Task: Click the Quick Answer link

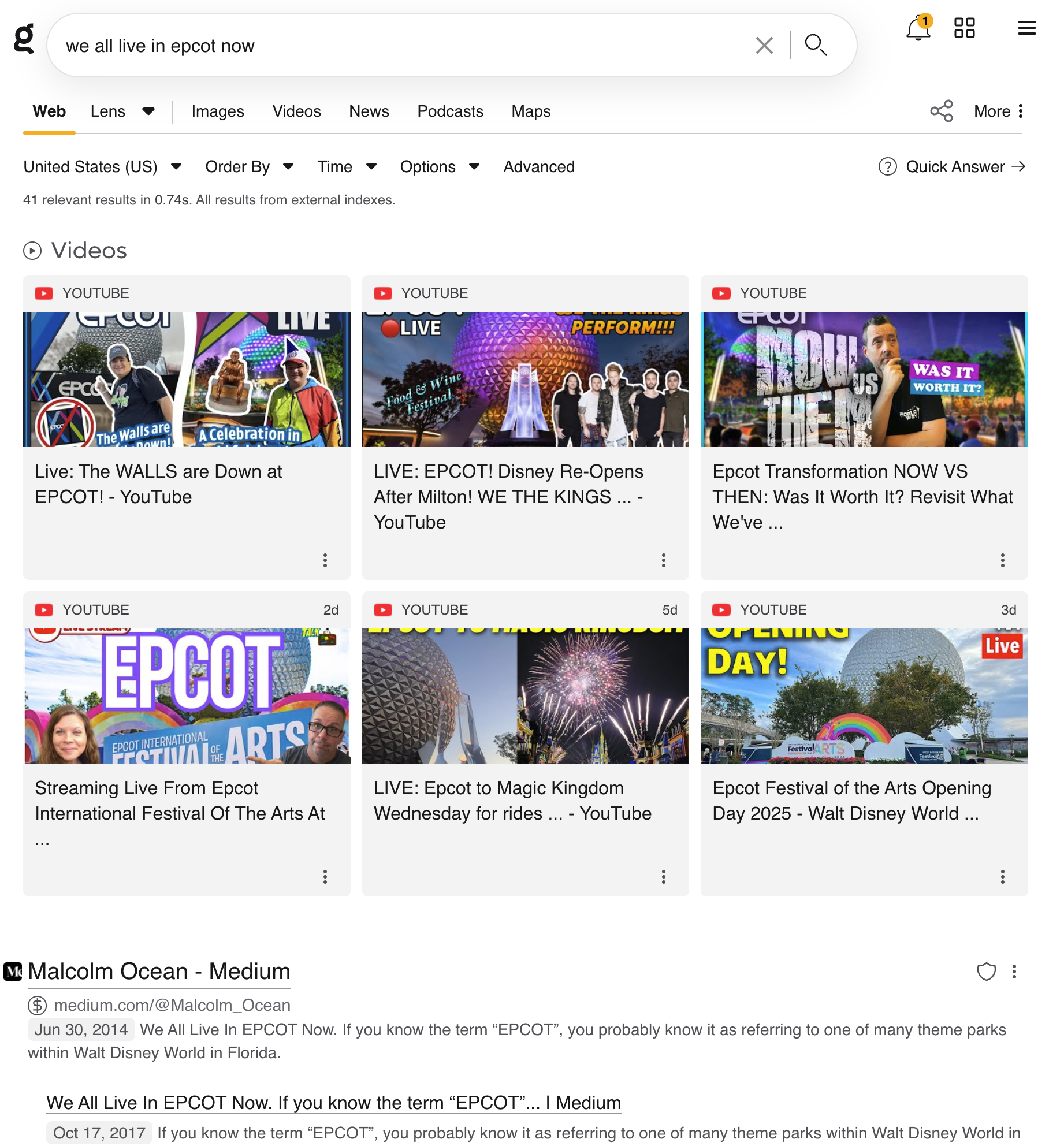Action: pyautogui.click(x=955, y=167)
